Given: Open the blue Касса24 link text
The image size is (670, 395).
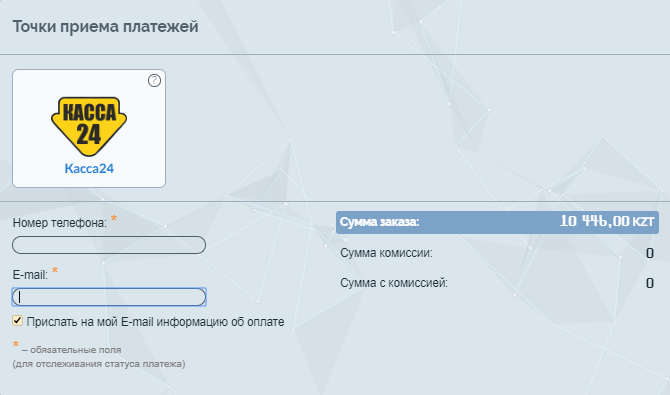Looking at the screenshot, I should [89, 168].
